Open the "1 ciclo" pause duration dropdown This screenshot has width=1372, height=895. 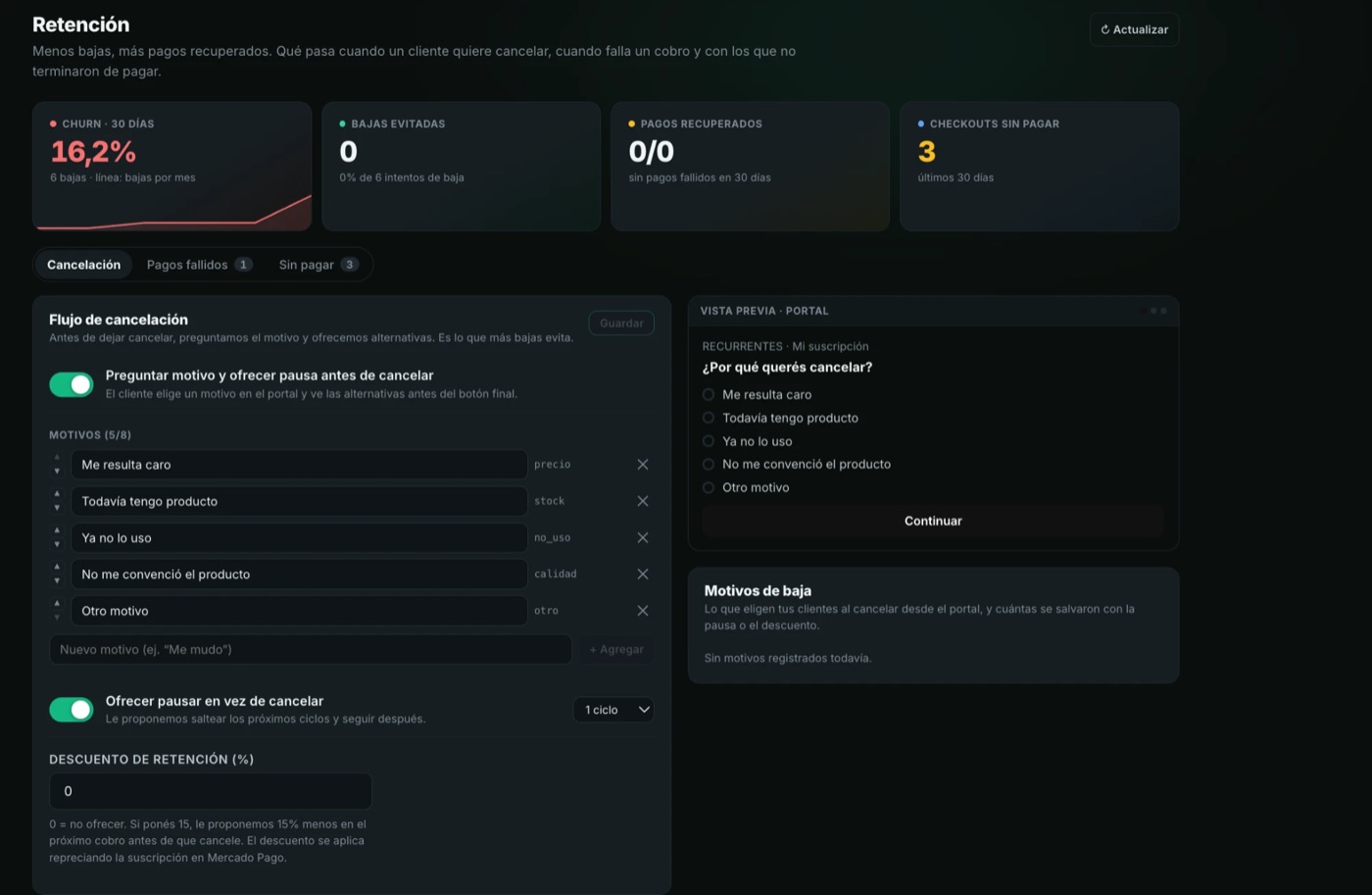coord(613,710)
